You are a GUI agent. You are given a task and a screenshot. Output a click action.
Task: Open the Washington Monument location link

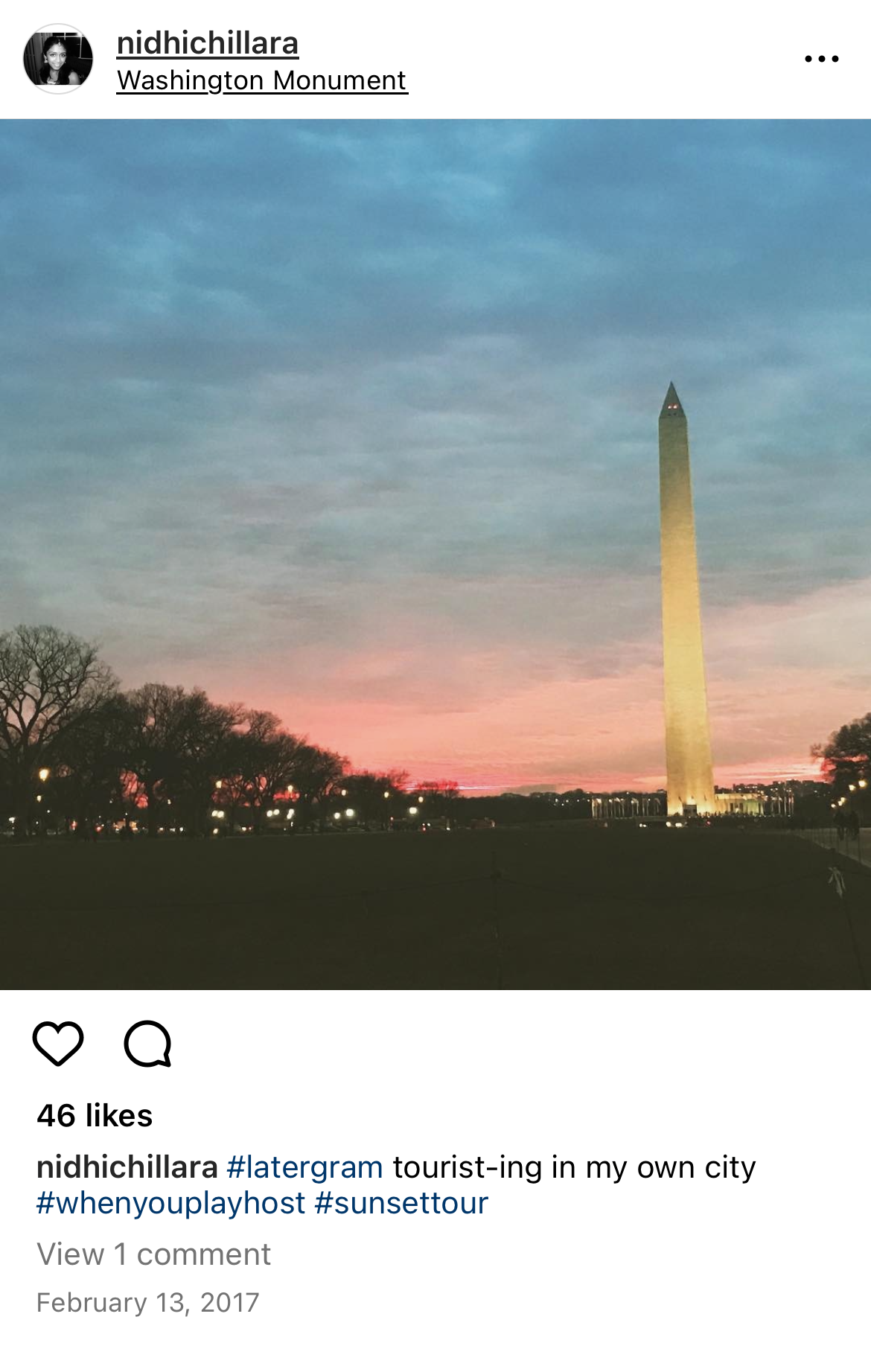[x=262, y=80]
